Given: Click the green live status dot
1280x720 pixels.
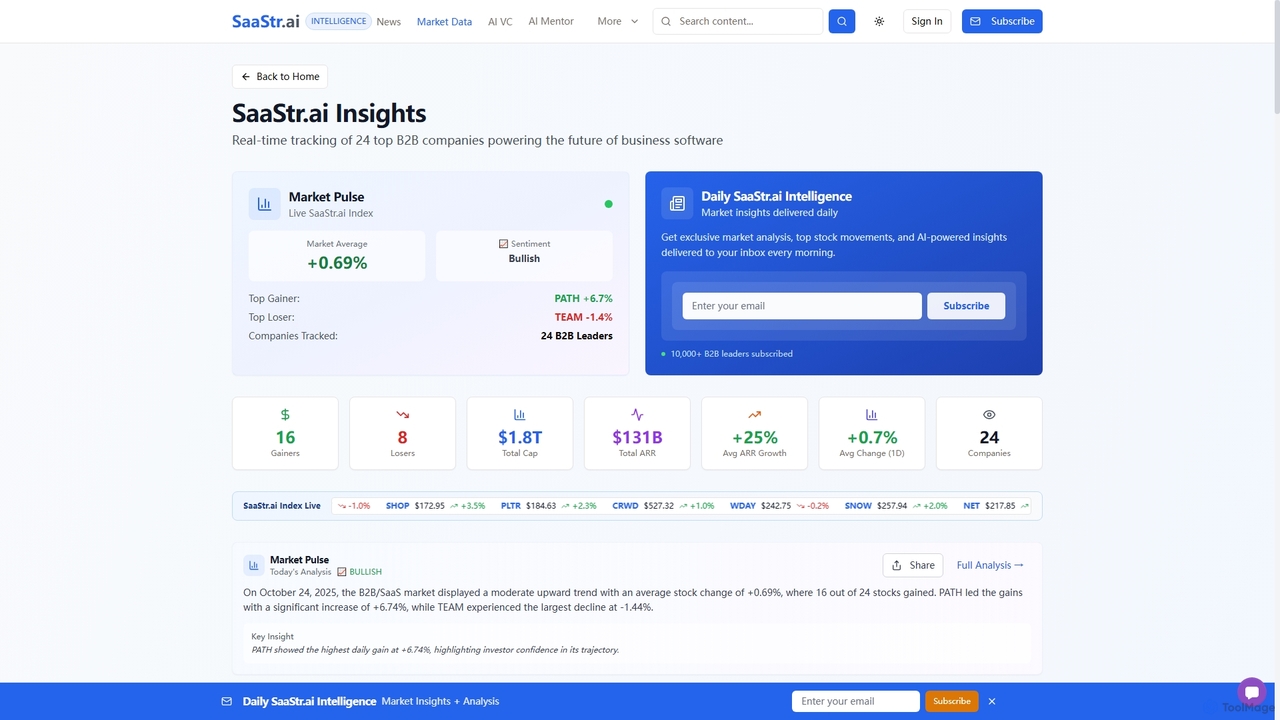Looking at the screenshot, I should 608,204.
